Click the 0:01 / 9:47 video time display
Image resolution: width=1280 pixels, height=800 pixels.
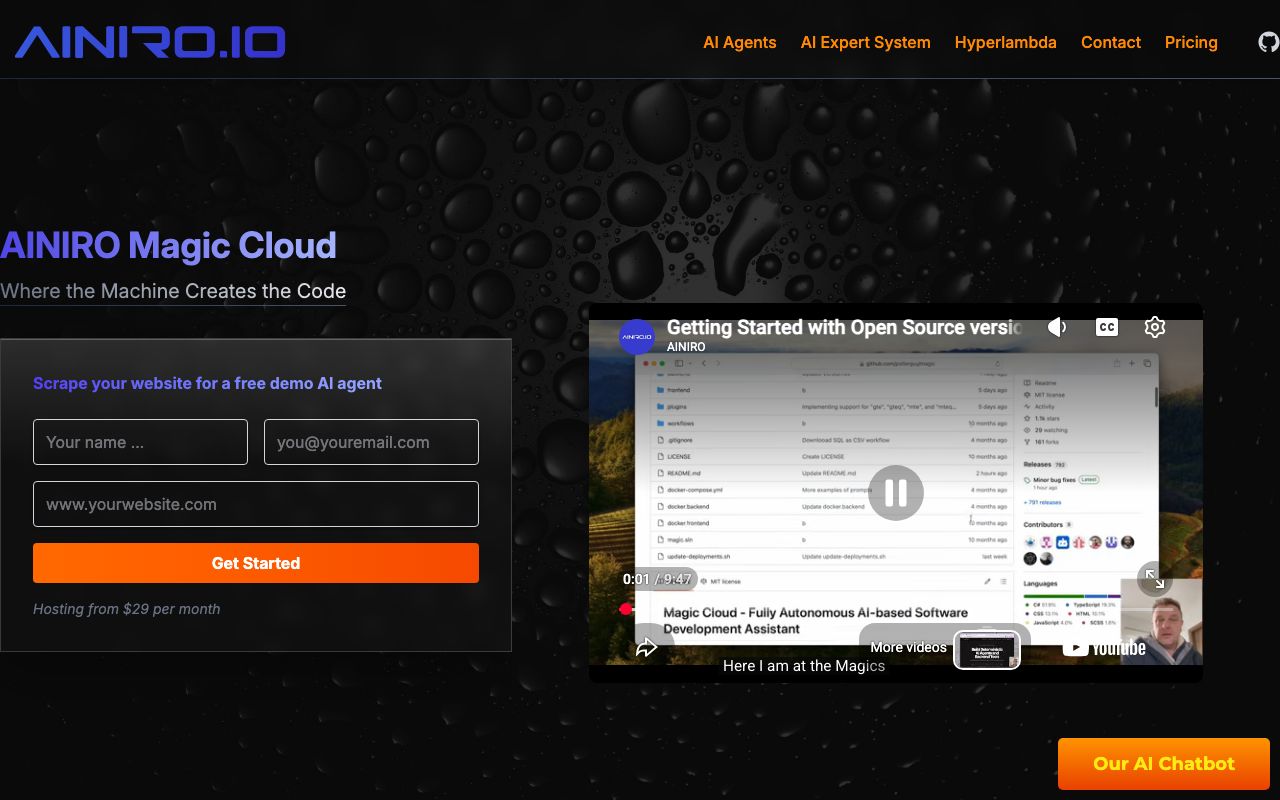click(657, 579)
